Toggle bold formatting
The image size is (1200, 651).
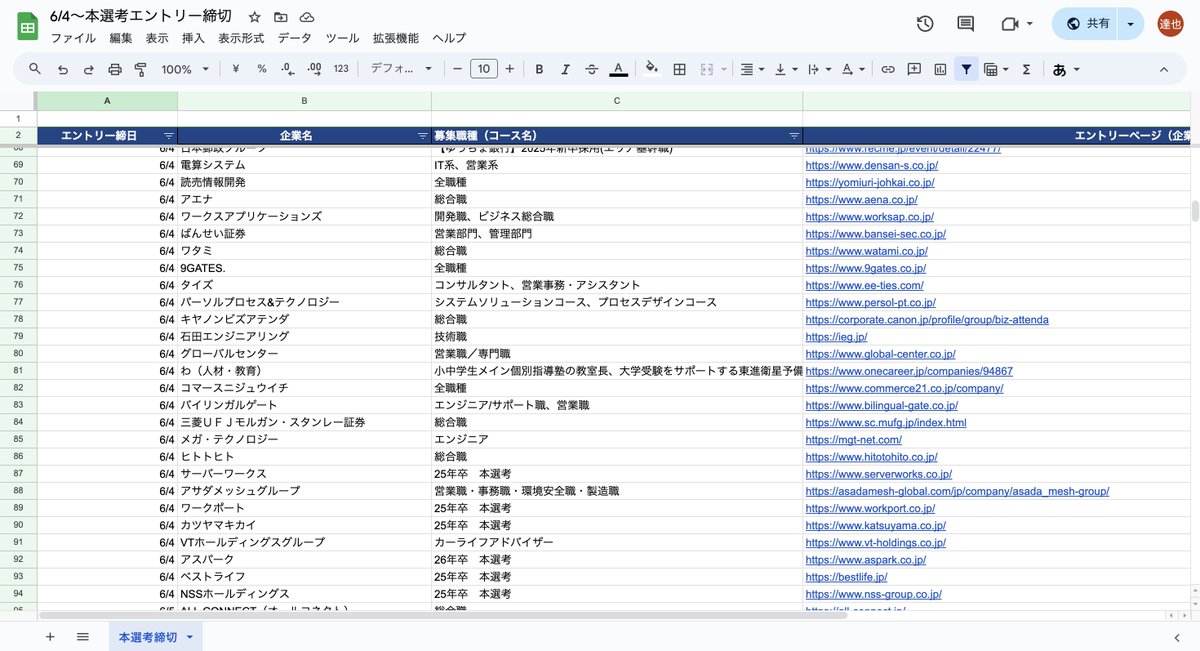[538, 69]
